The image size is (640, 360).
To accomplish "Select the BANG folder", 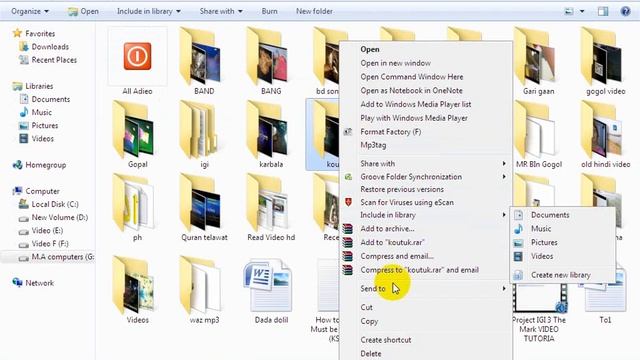I will 271,61.
